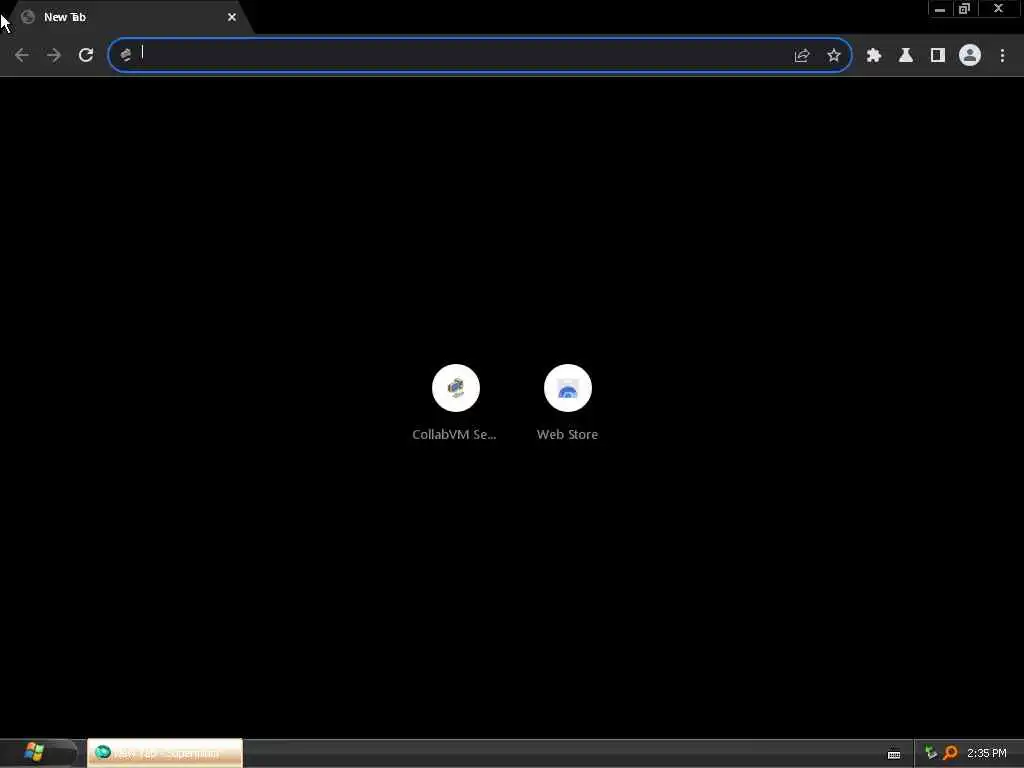1024x768 pixels.
Task: Go back to the previous page
Action: point(22,56)
